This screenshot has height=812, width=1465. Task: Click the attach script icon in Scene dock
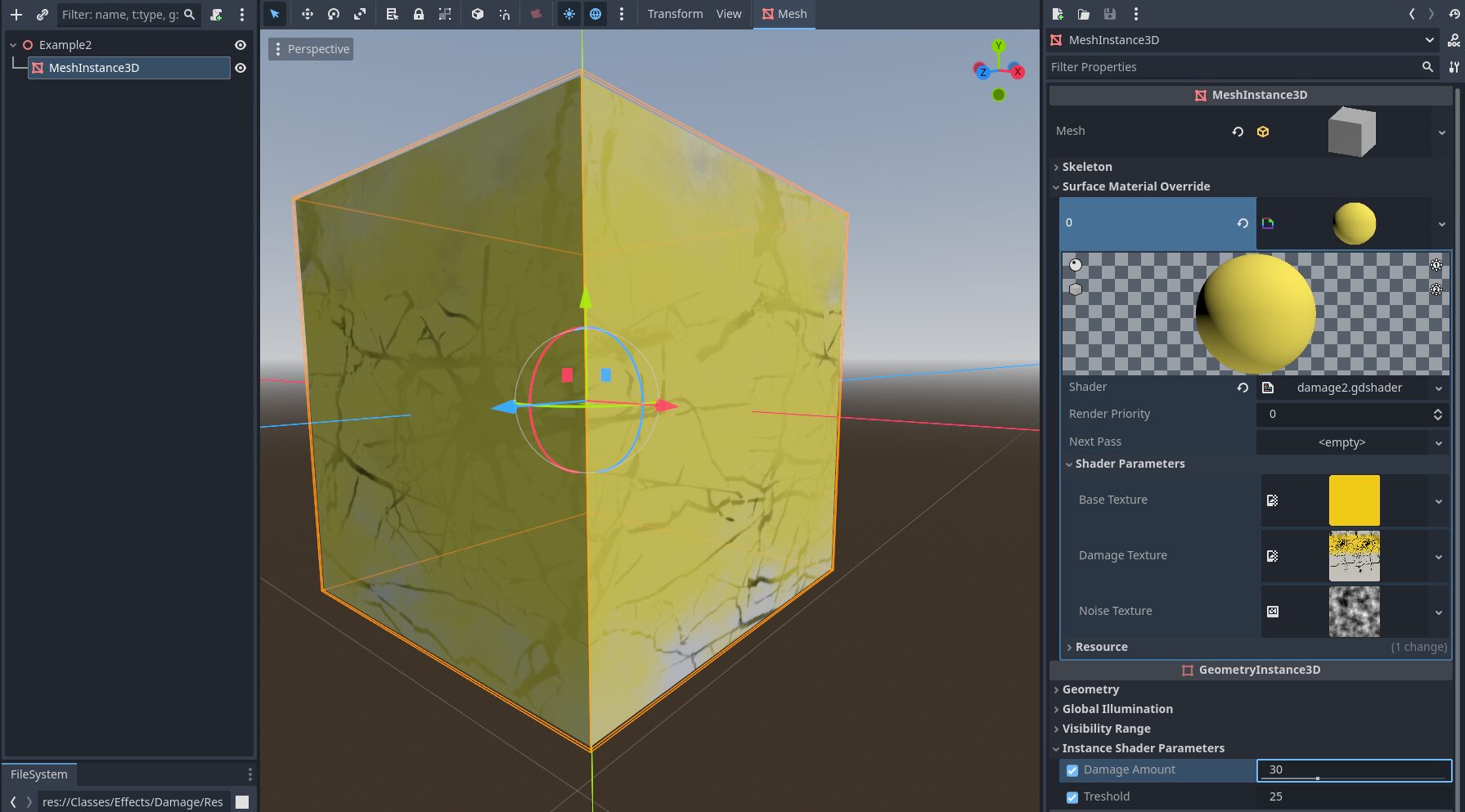pos(216,14)
